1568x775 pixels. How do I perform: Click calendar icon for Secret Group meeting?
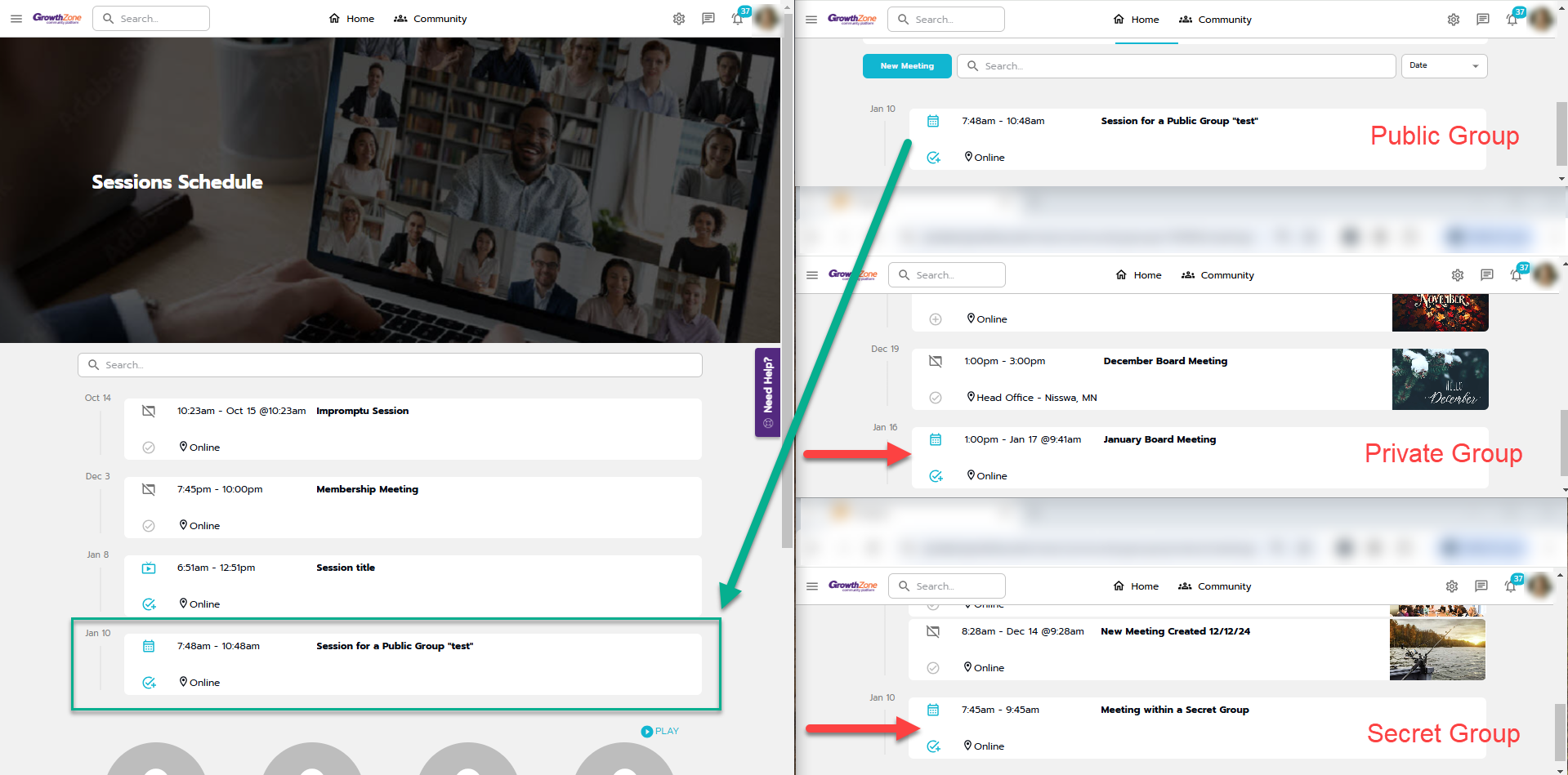click(933, 710)
